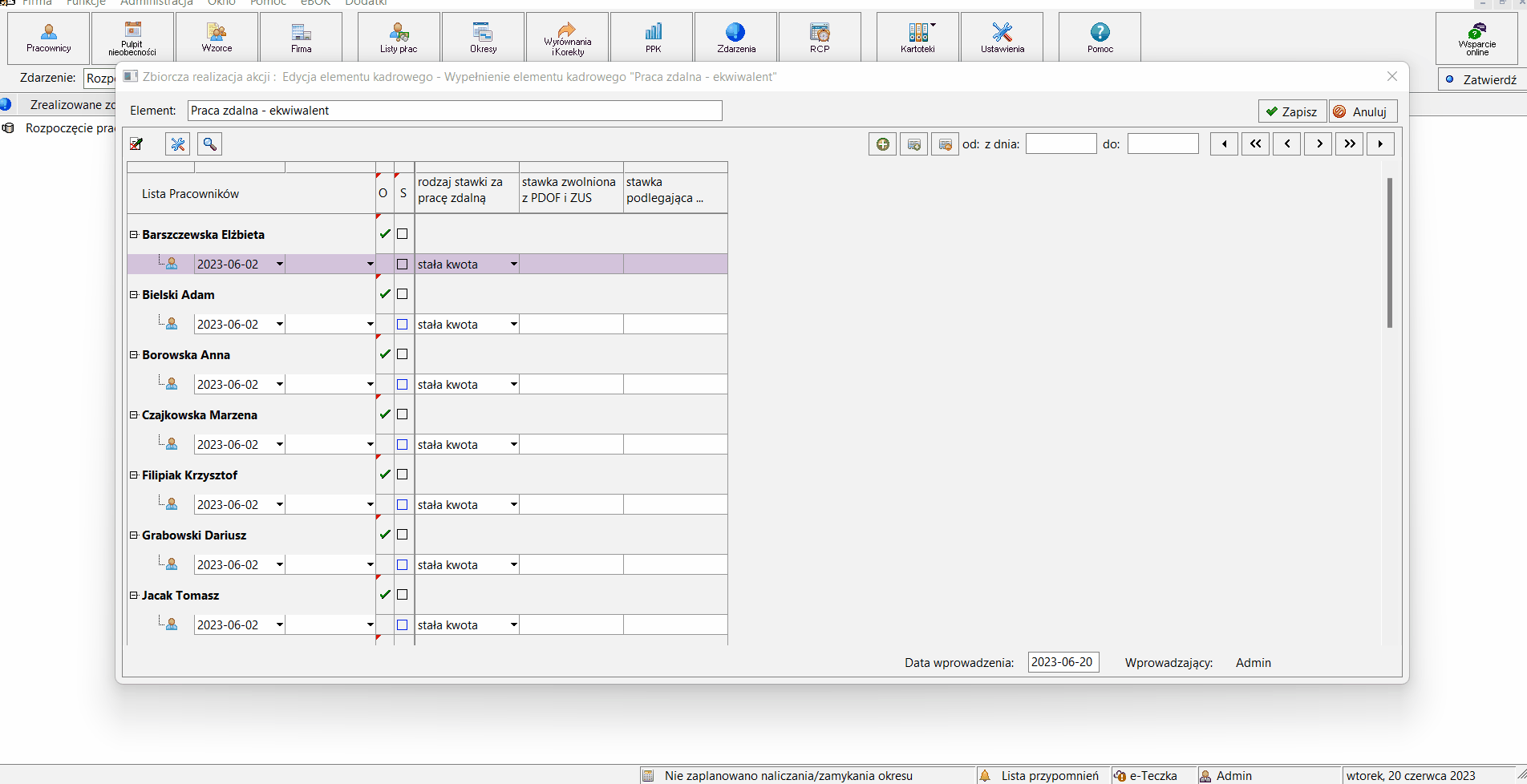Screen dimensions: 1527x784
Task: Click Anuluj to cancel
Action: (x=1363, y=111)
